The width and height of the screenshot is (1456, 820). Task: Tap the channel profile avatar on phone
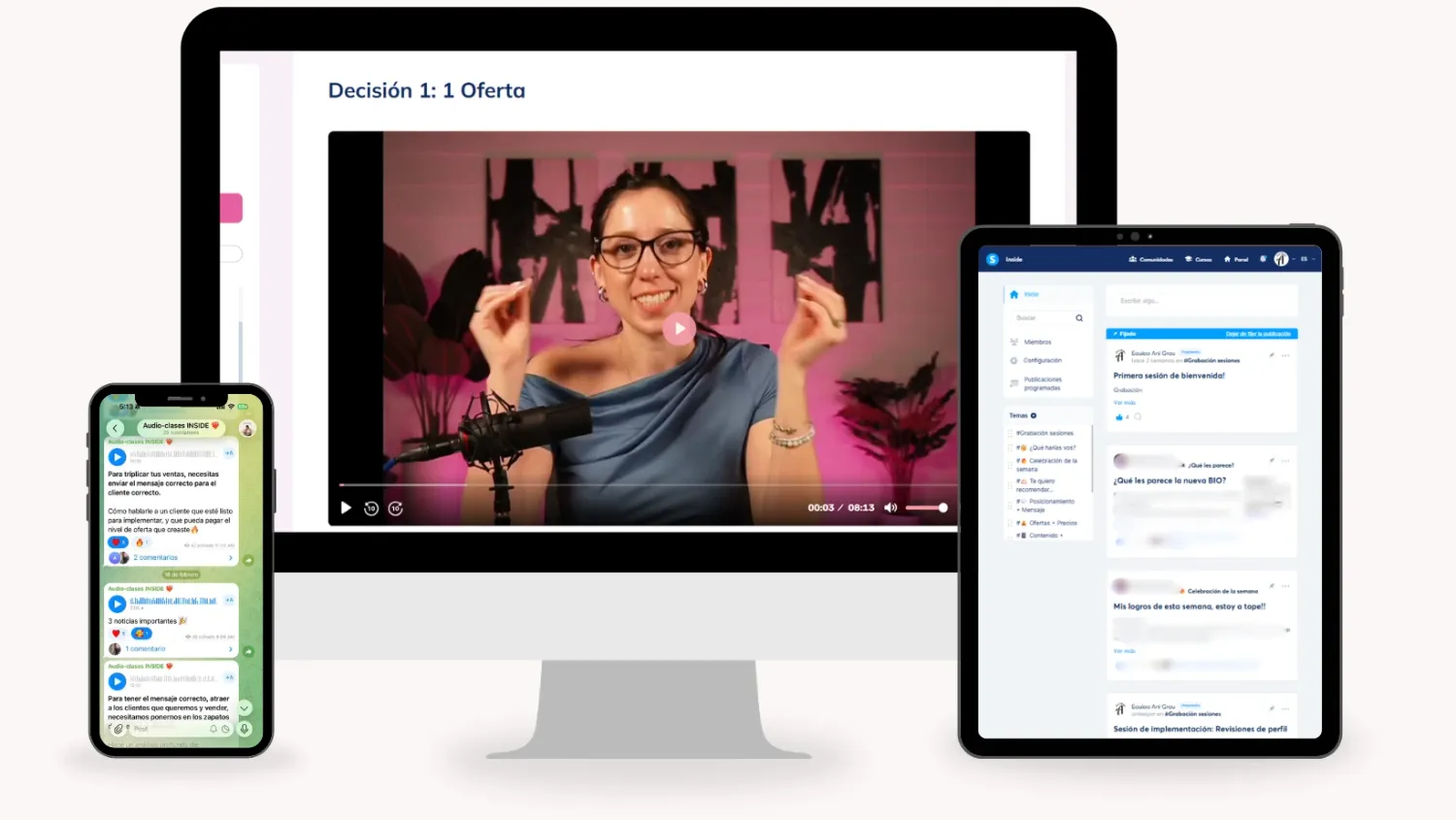248,428
